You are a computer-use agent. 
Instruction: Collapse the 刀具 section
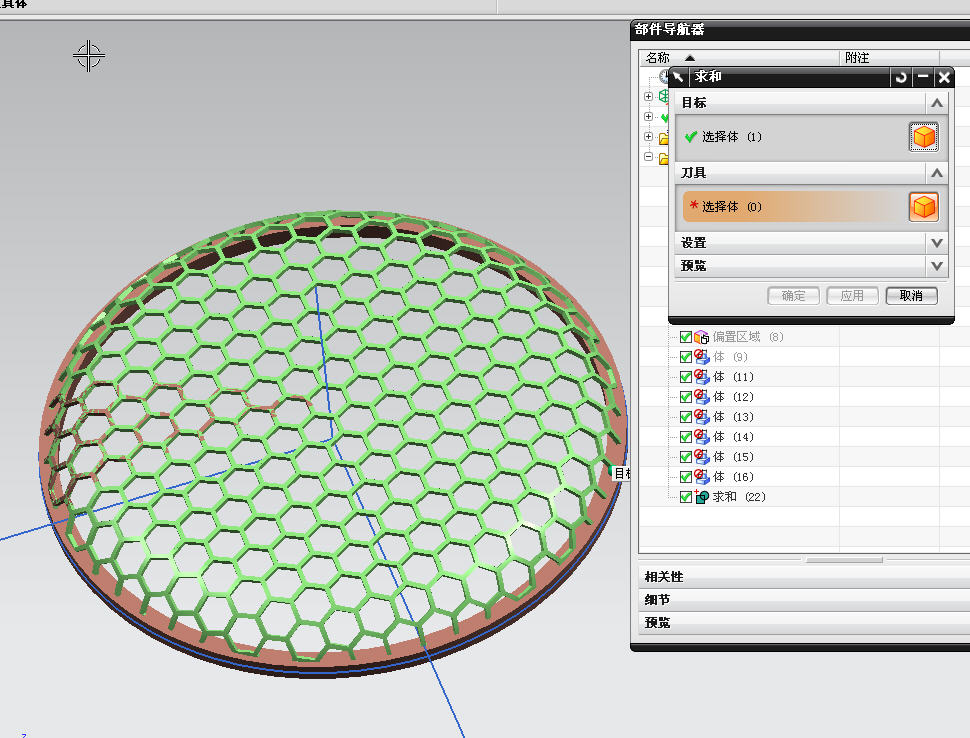(937, 173)
